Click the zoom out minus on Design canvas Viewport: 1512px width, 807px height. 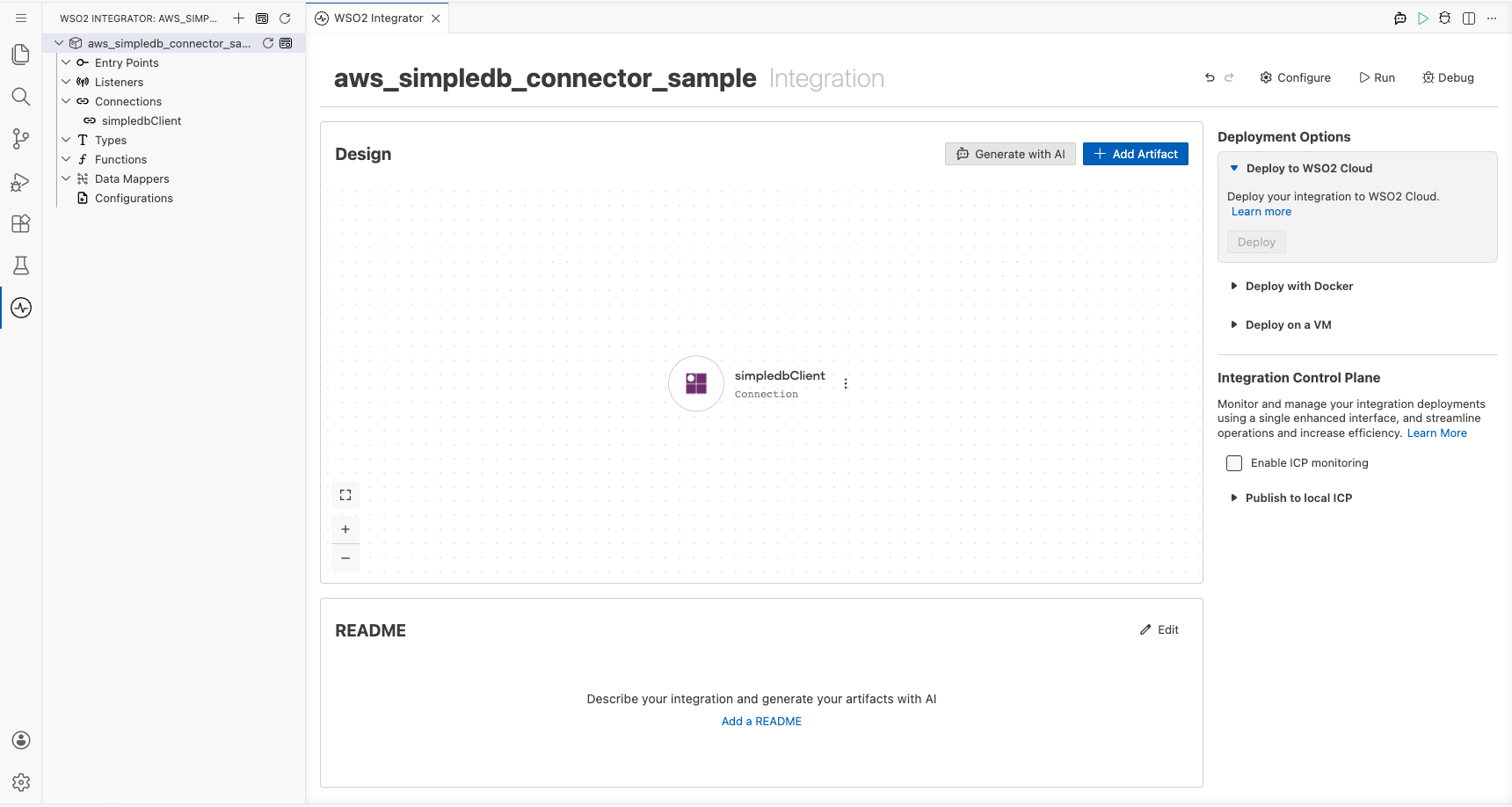pos(345,558)
